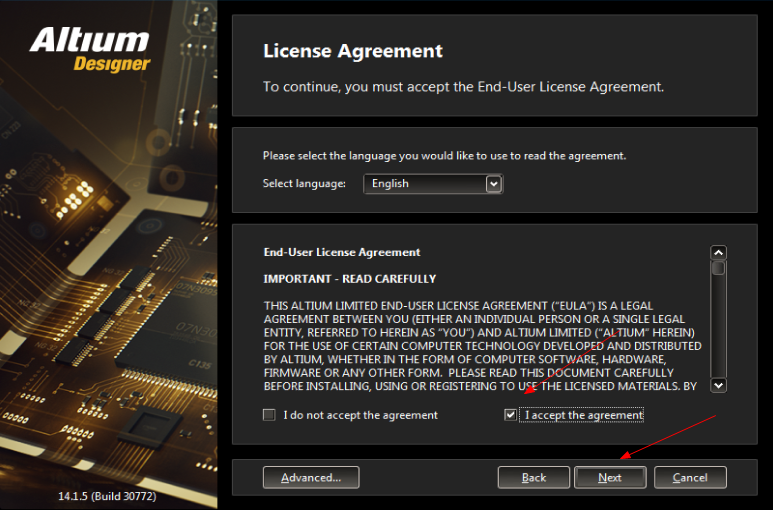Click the 'I accept the agreement' label text
Viewport: 773px width, 510px height.
click(x=584, y=415)
